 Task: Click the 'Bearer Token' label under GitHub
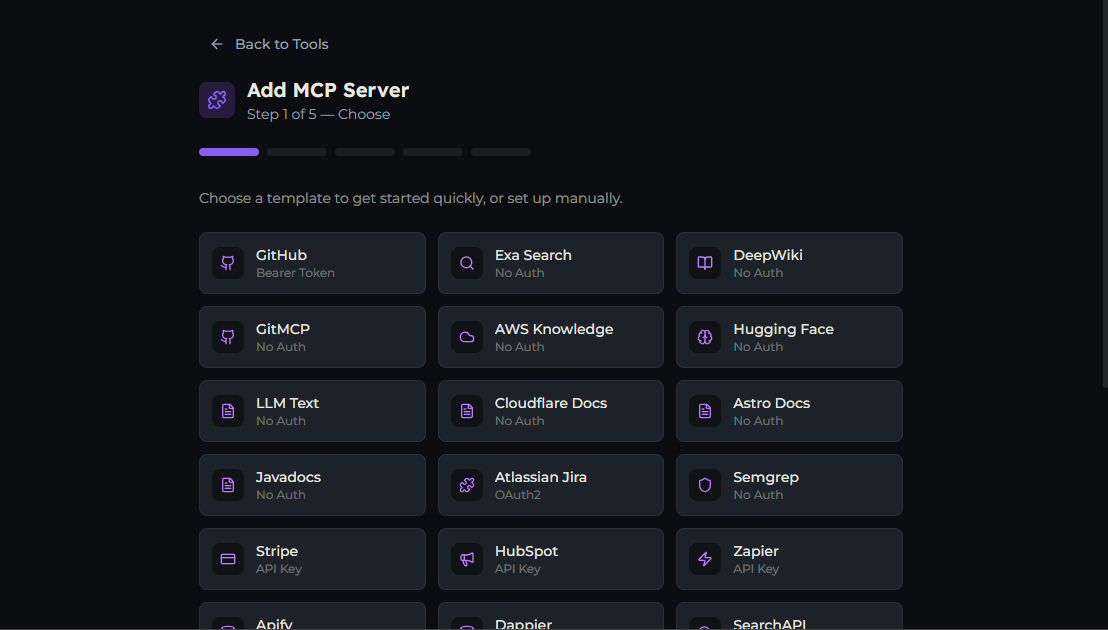(x=295, y=273)
